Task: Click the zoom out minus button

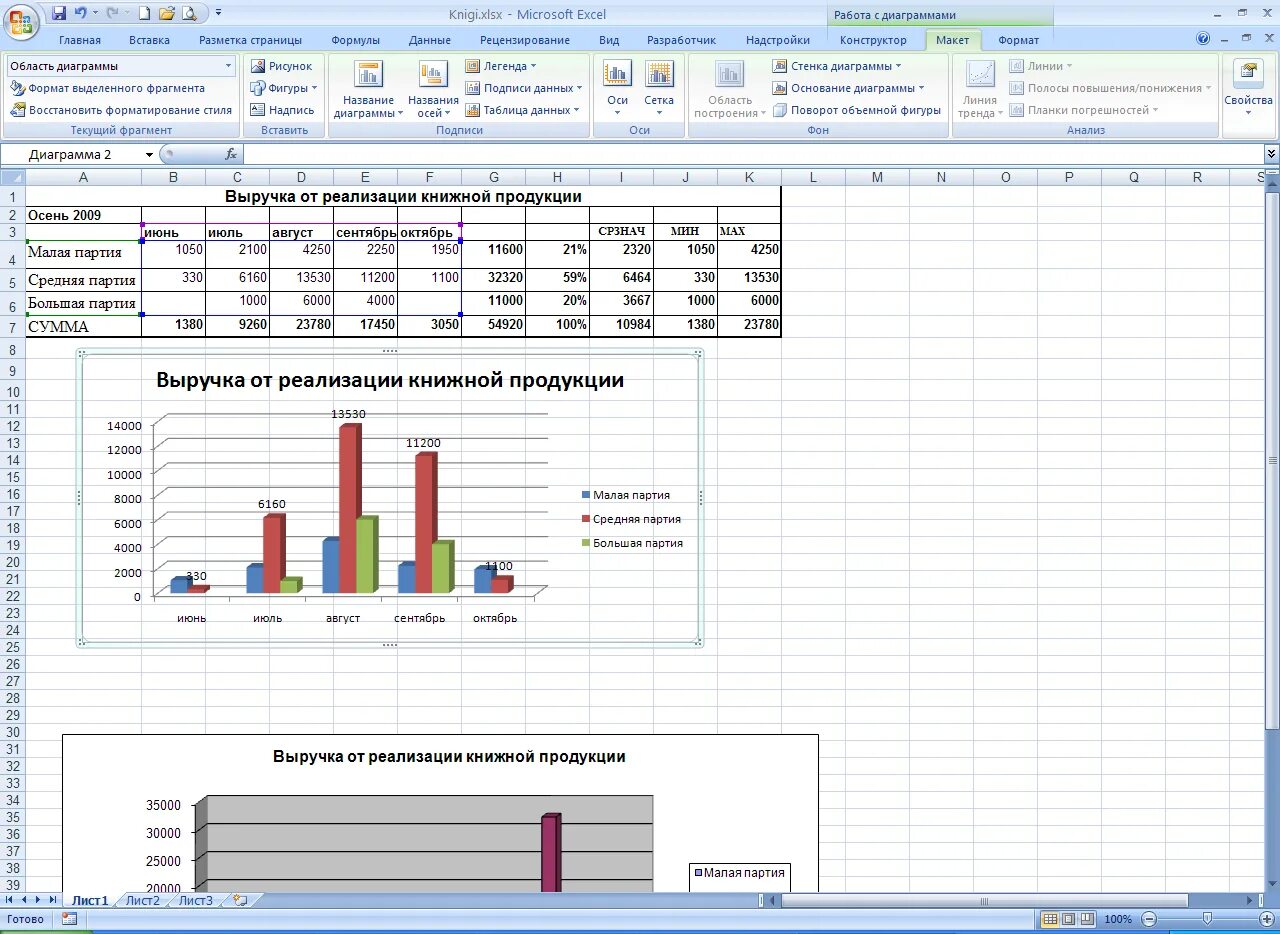Action: tap(1149, 919)
